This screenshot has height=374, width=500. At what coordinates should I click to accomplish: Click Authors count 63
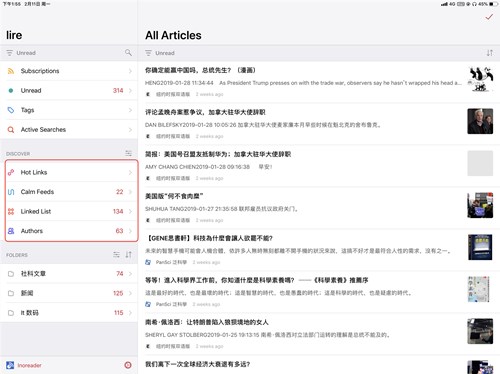[119, 231]
